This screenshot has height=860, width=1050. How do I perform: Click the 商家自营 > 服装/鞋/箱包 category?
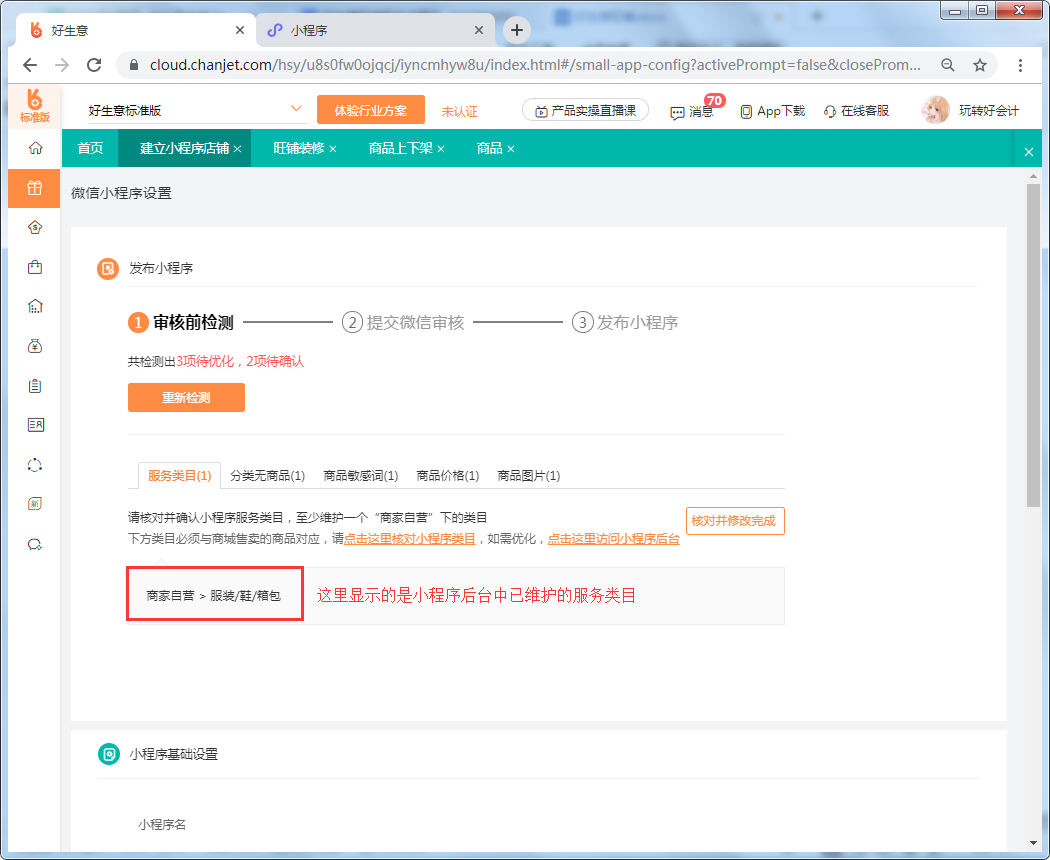pyautogui.click(x=214, y=595)
